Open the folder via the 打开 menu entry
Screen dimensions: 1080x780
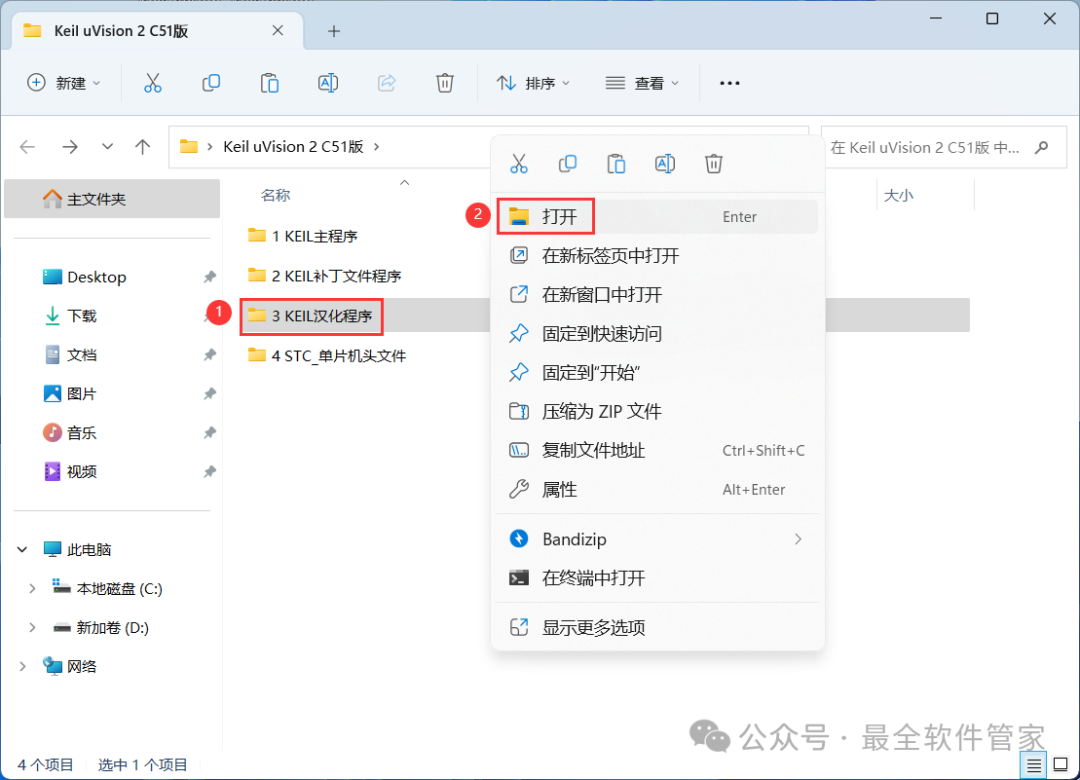tap(559, 216)
